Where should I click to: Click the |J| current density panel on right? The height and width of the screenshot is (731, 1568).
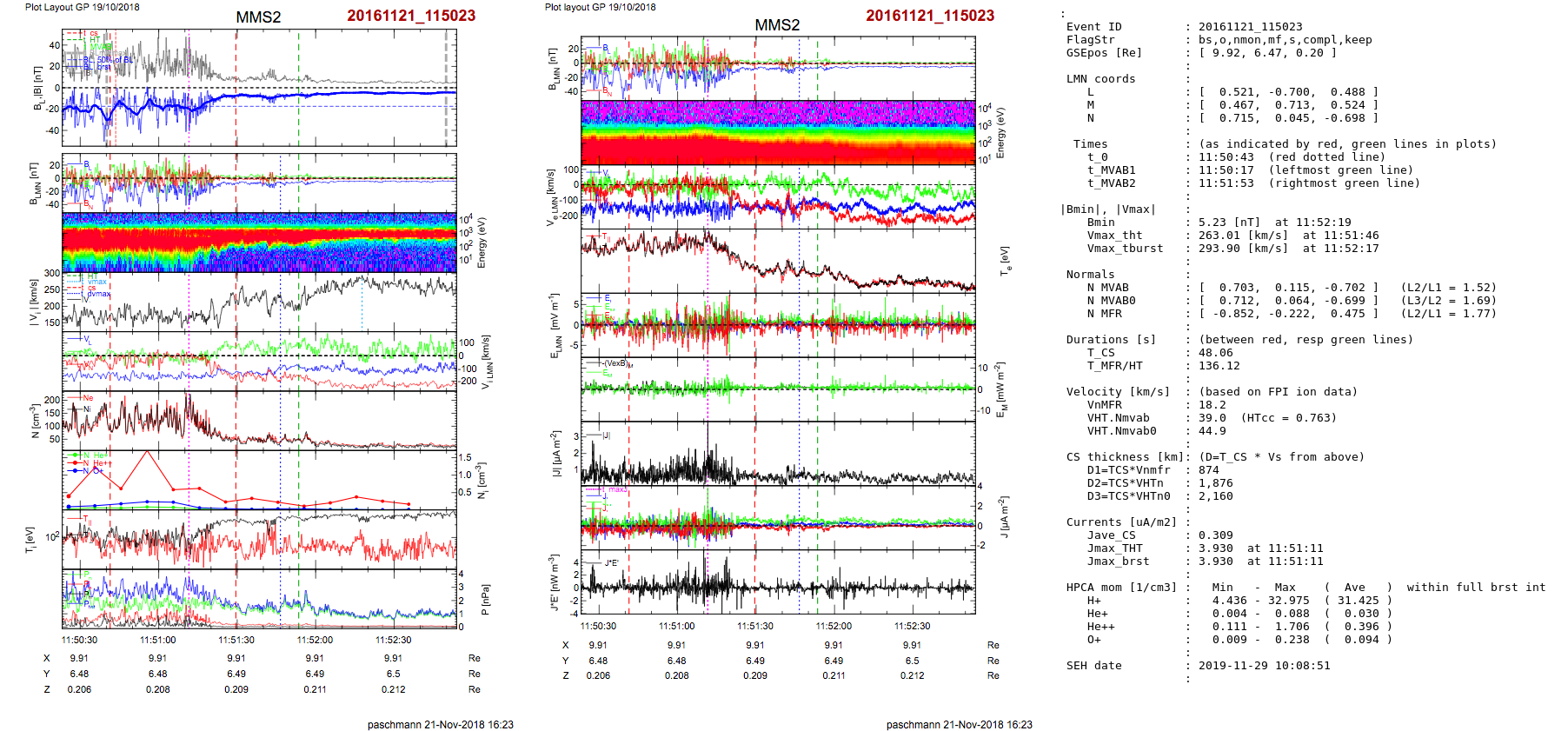(778, 453)
